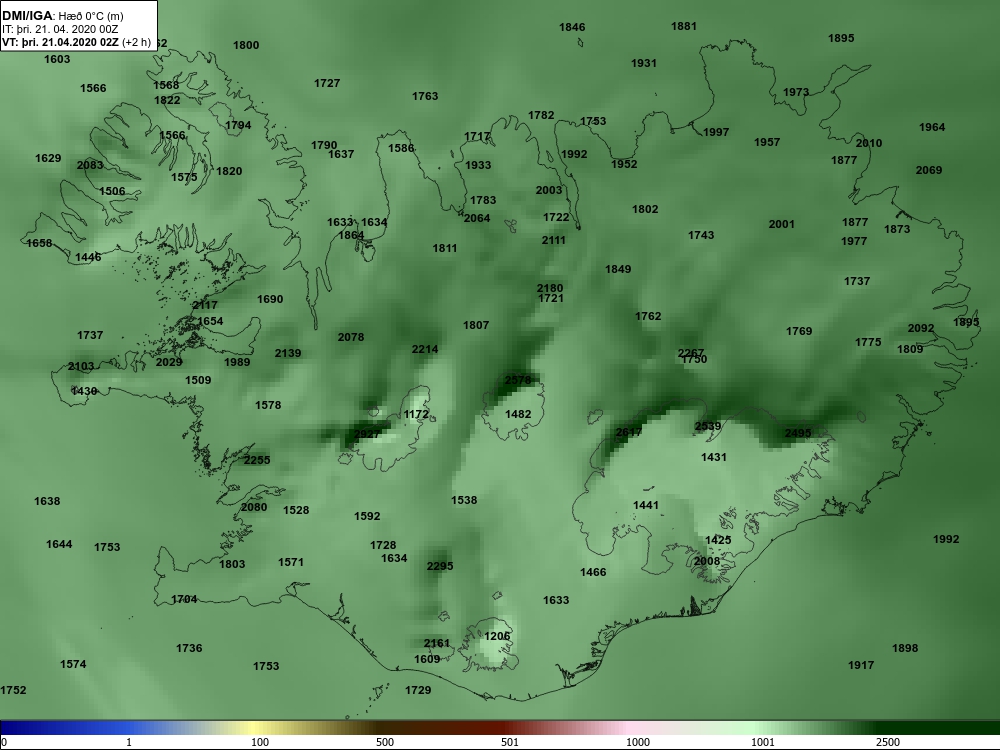Image resolution: width=1000 pixels, height=750 pixels.
Task: Select the 1609 value
Action: 427,659
